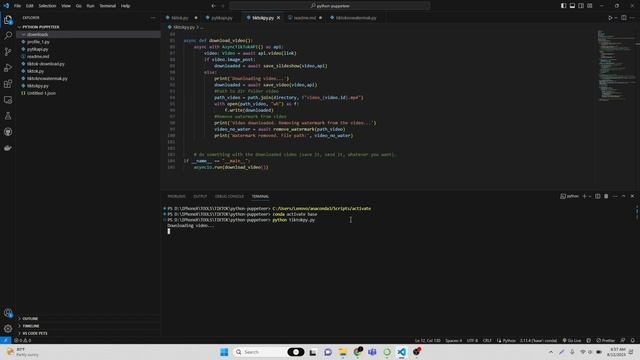The image size is (640, 360).
Task: Click the UTF-8 encoding indicator
Action: (472, 340)
